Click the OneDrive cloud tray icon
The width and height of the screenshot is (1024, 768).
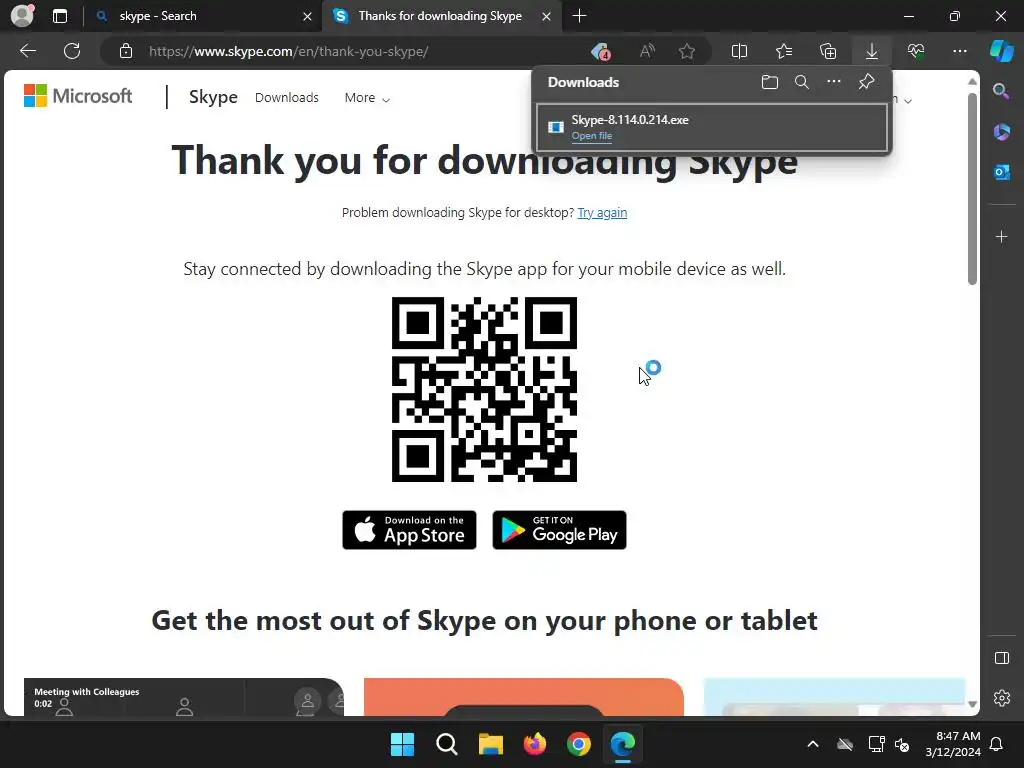[845, 744]
